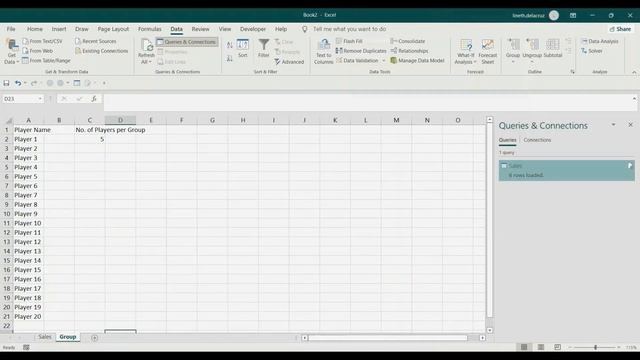The width and height of the screenshot is (640, 360).
Task: Switch to the Page Layout tab
Action: point(113,29)
